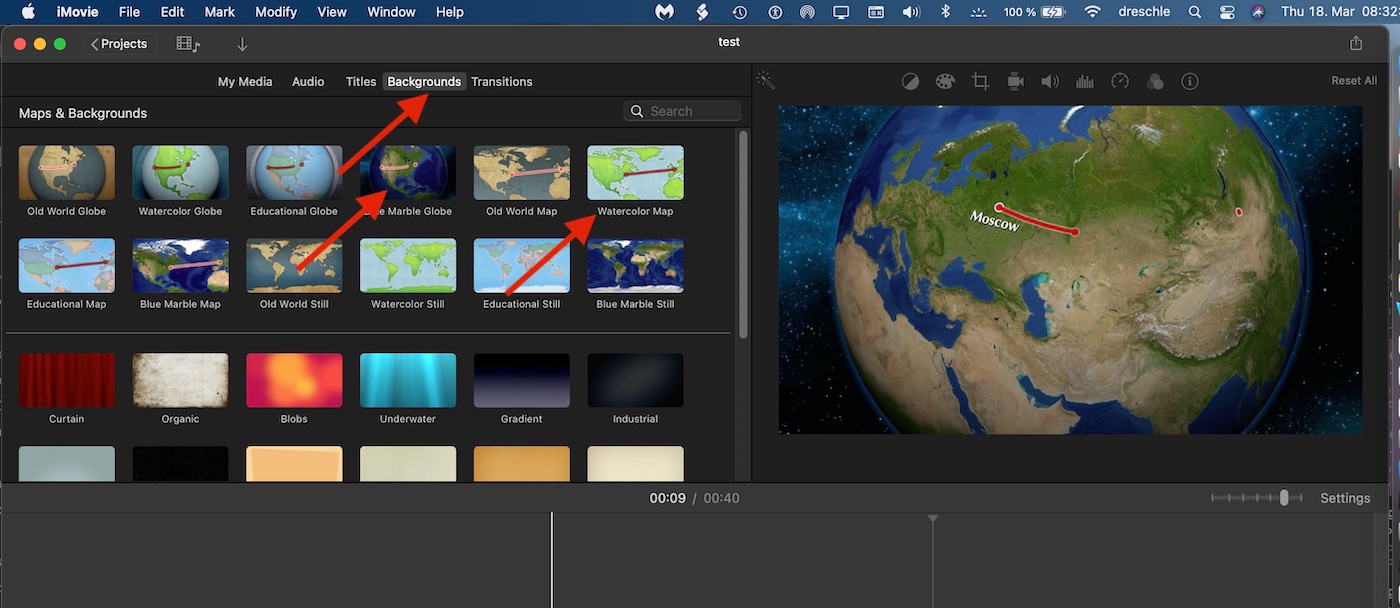This screenshot has width=1400, height=608.
Task: Open the timeline Settings popover
Action: [x=1345, y=498]
